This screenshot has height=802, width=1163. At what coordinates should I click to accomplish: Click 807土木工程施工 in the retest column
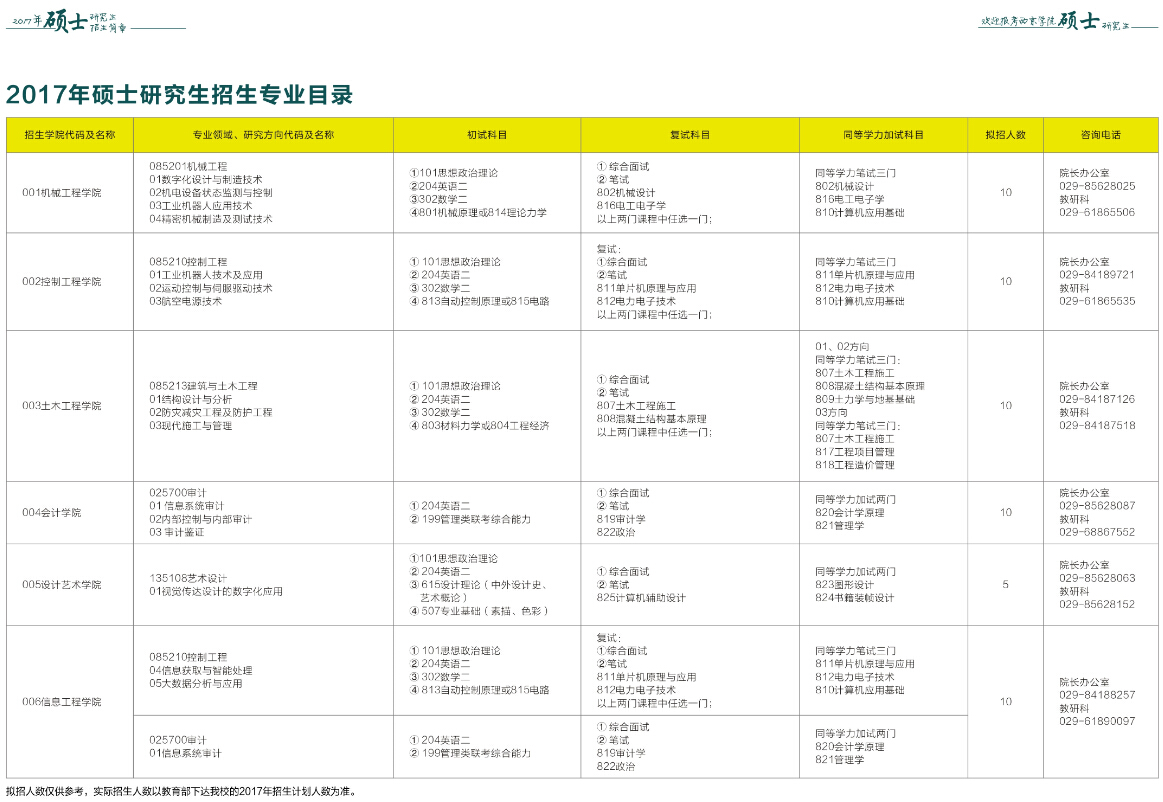click(x=636, y=406)
